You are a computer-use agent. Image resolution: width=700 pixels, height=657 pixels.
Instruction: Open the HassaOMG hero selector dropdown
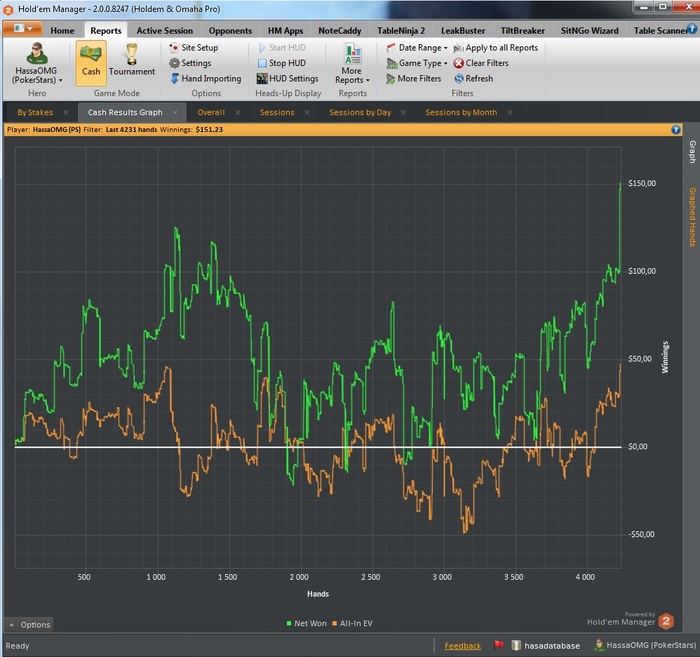(x=37, y=64)
